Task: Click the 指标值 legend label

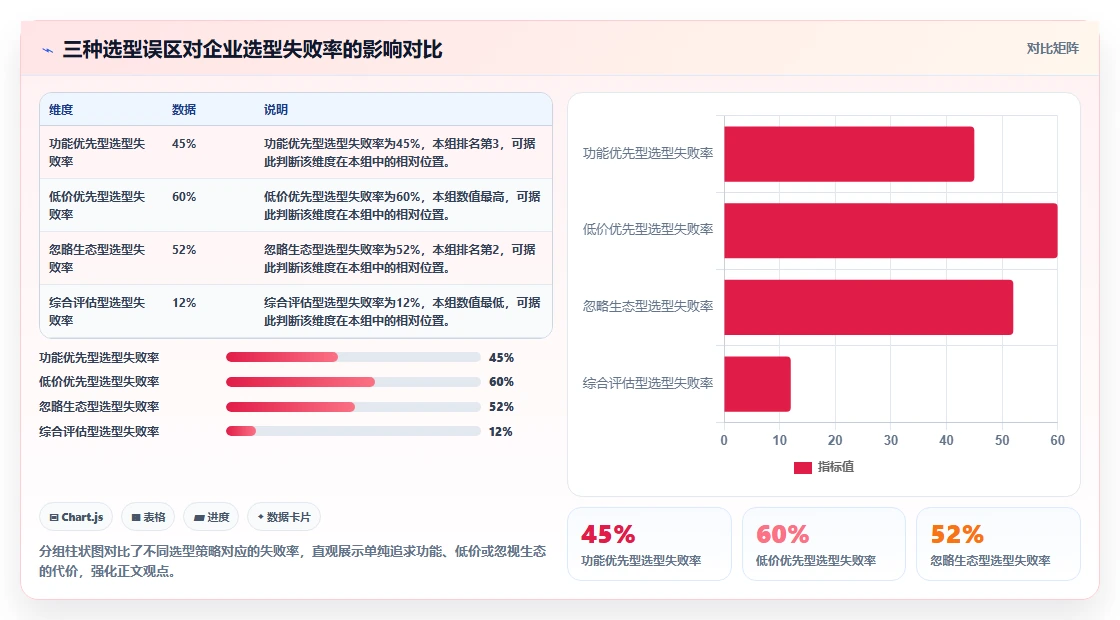Action: pyautogui.click(x=836, y=467)
